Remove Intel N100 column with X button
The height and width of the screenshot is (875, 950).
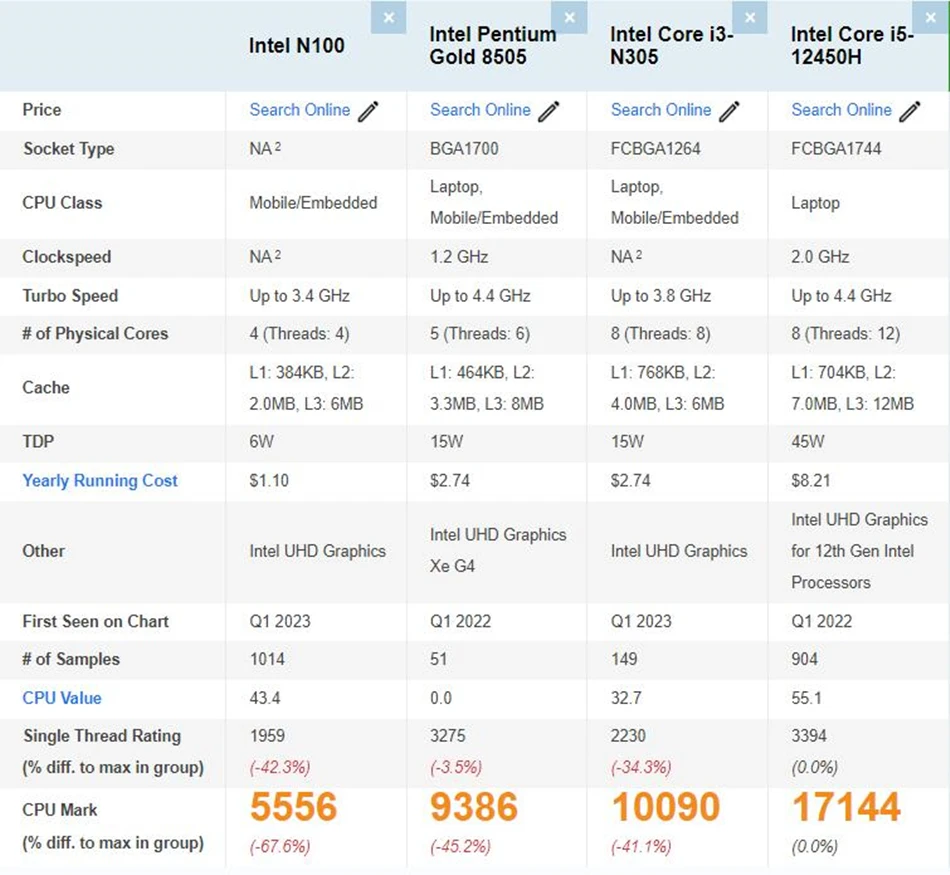388,18
